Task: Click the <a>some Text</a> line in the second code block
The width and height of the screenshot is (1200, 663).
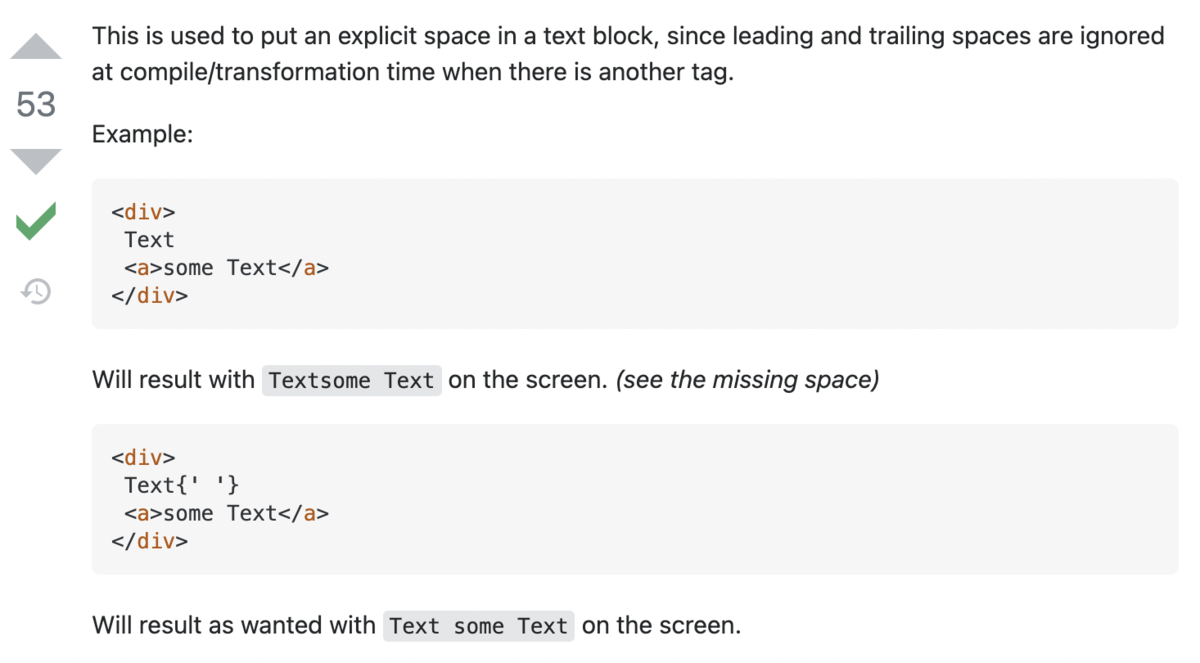Action: (227, 513)
